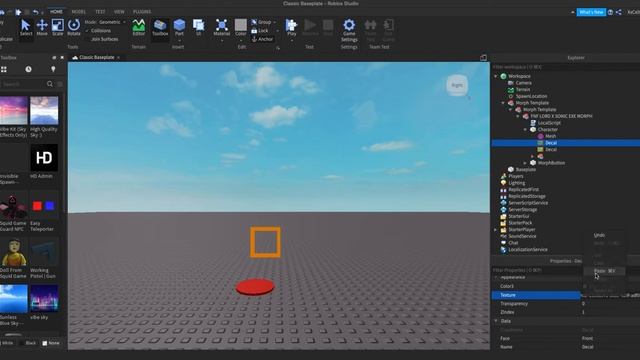Screen dimensions: 640x360
Task: Choose the Select tool in ribbon
Action: (x=26, y=27)
